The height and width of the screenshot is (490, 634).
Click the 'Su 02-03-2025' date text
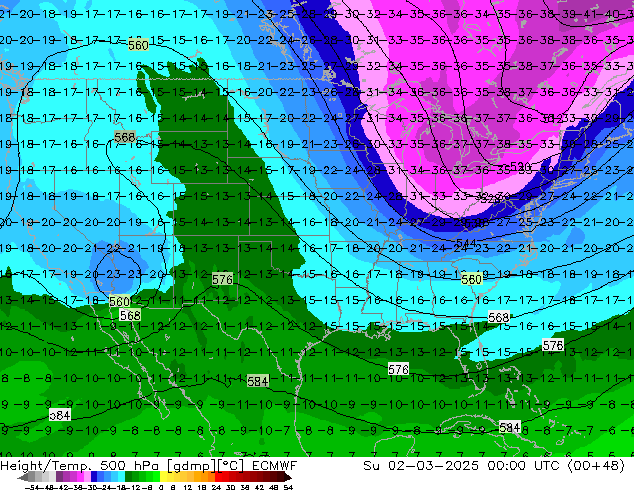coord(421,466)
